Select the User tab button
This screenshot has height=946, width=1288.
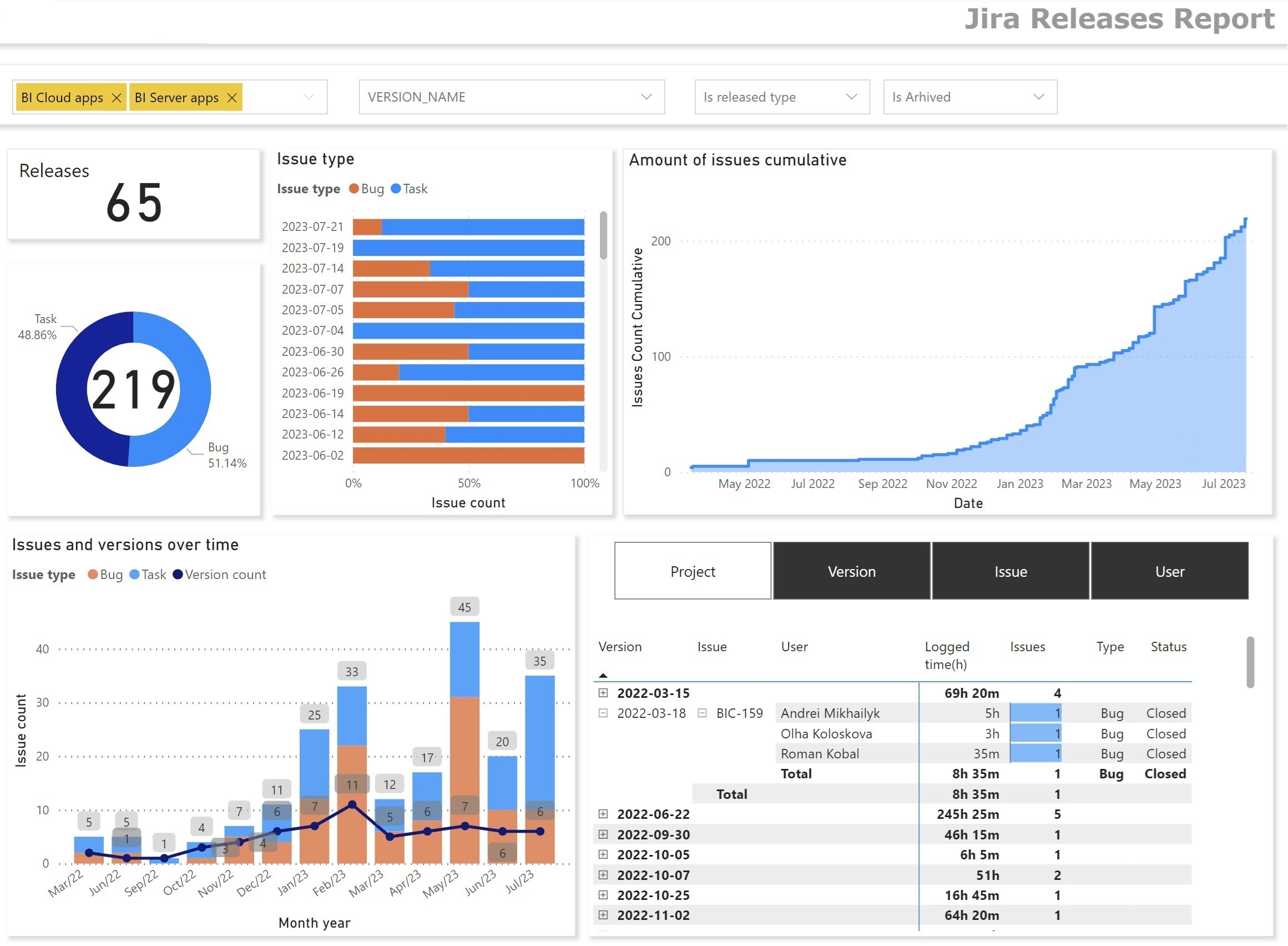click(x=1169, y=571)
